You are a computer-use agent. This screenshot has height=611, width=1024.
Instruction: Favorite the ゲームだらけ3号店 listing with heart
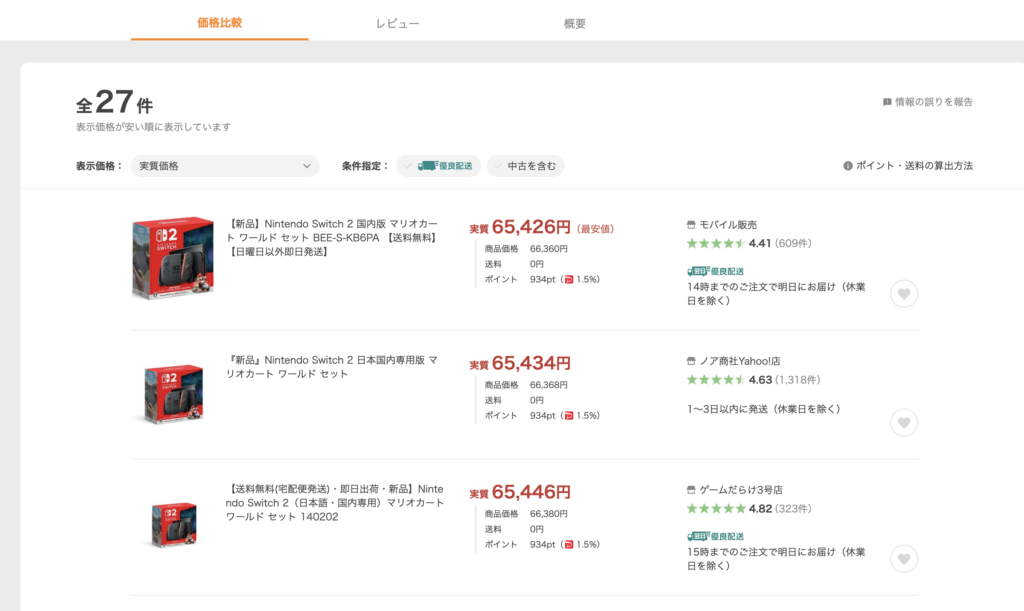pyautogui.click(x=904, y=559)
